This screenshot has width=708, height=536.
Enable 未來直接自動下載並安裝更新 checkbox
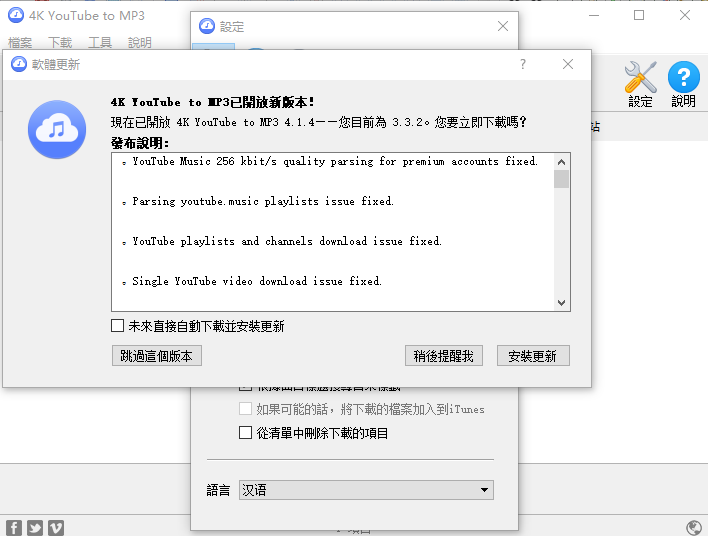coord(118,326)
